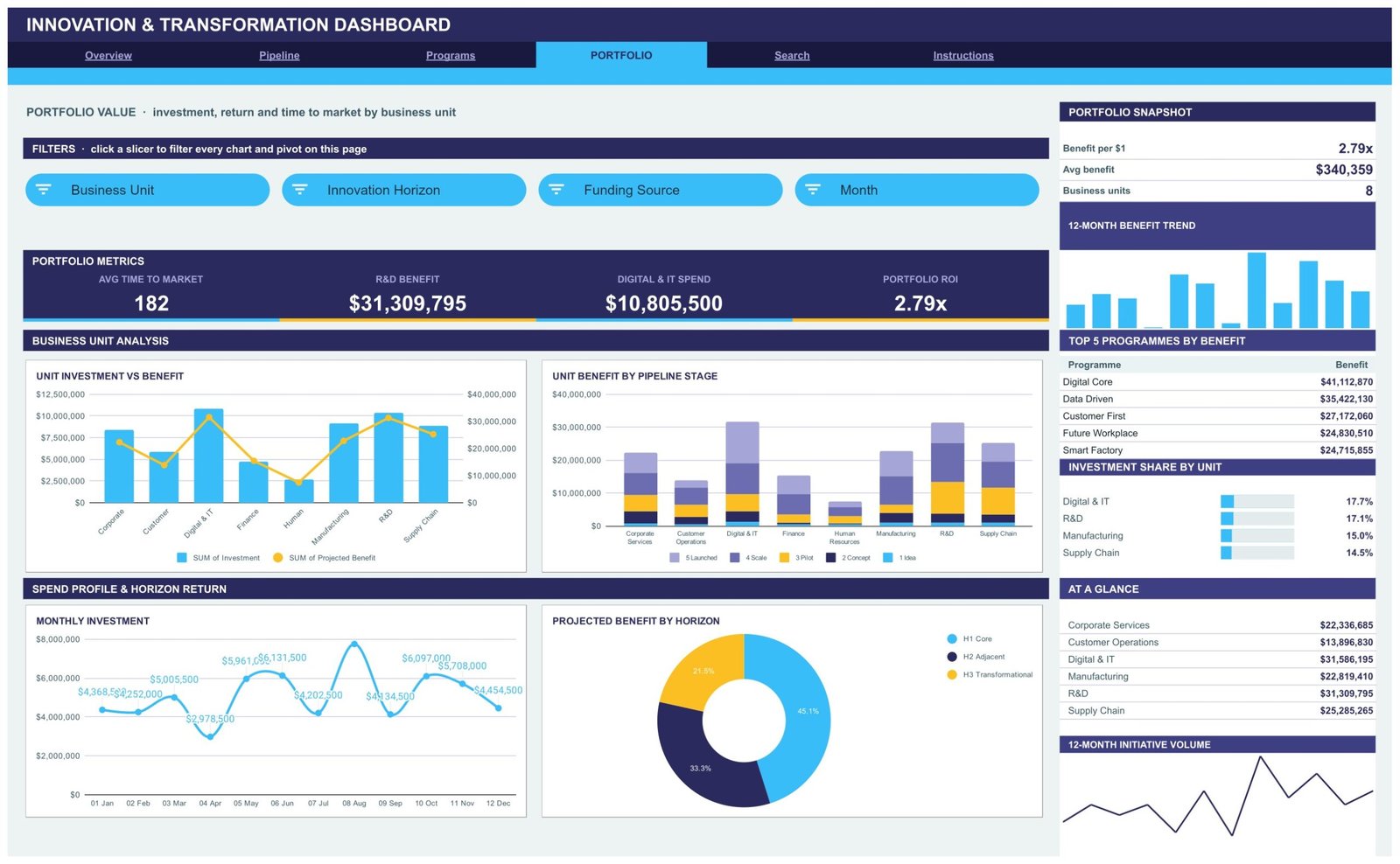Viewport: 1400px width, 864px height.
Task: Click the $25,285,265 Supply Chain value
Action: (1347, 711)
